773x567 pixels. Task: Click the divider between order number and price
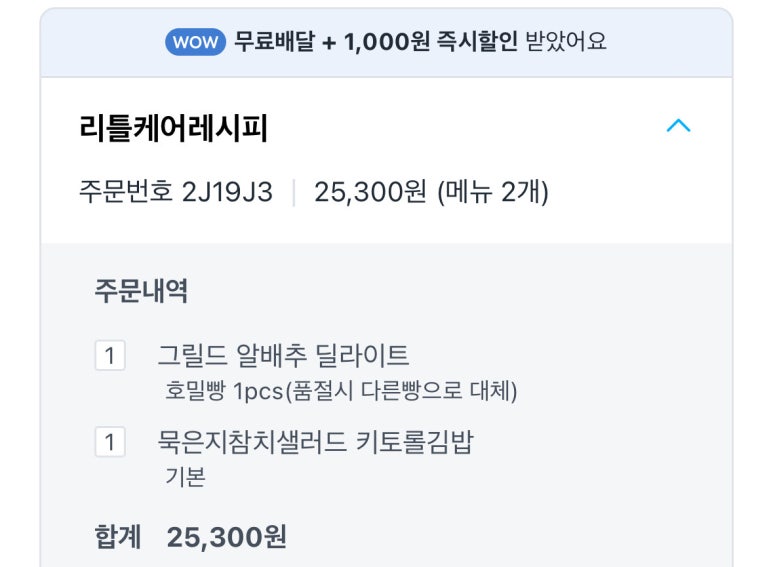(x=293, y=191)
